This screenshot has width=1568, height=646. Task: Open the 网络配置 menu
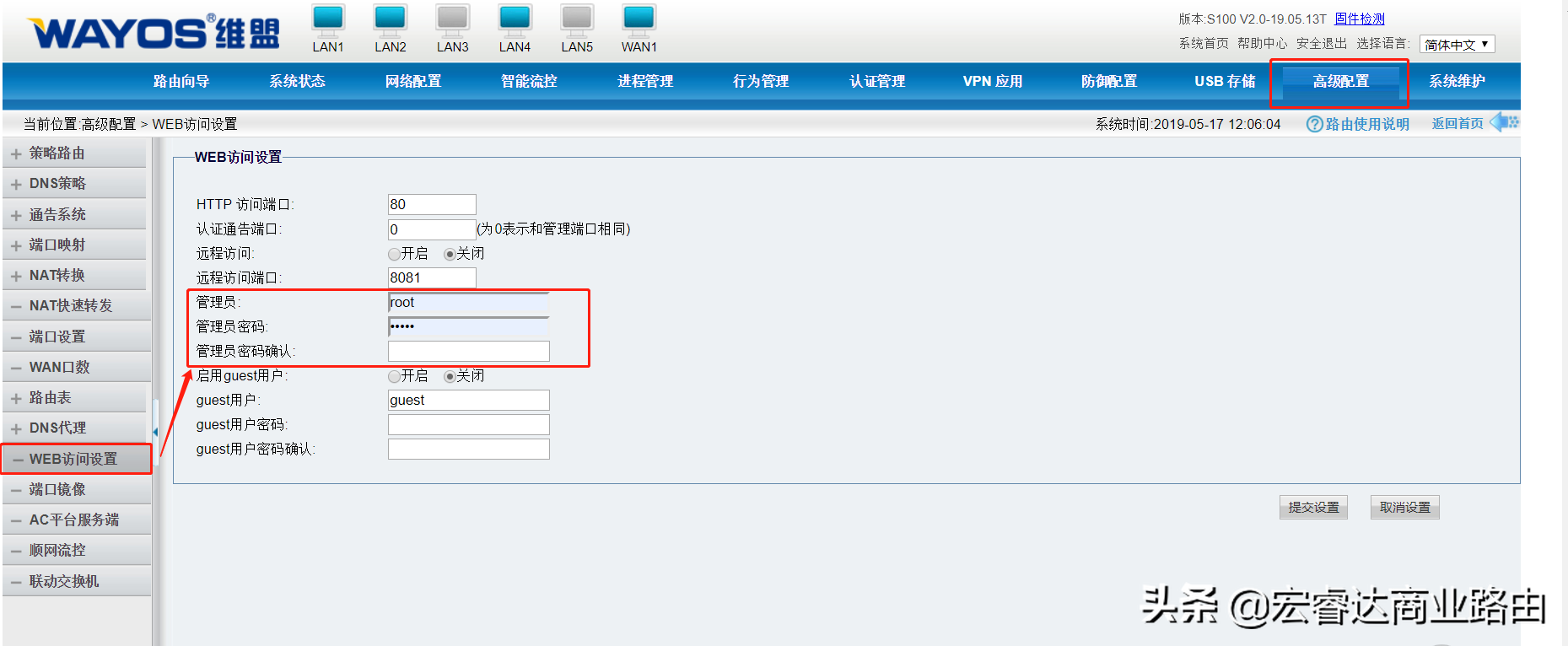click(x=413, y=81)
